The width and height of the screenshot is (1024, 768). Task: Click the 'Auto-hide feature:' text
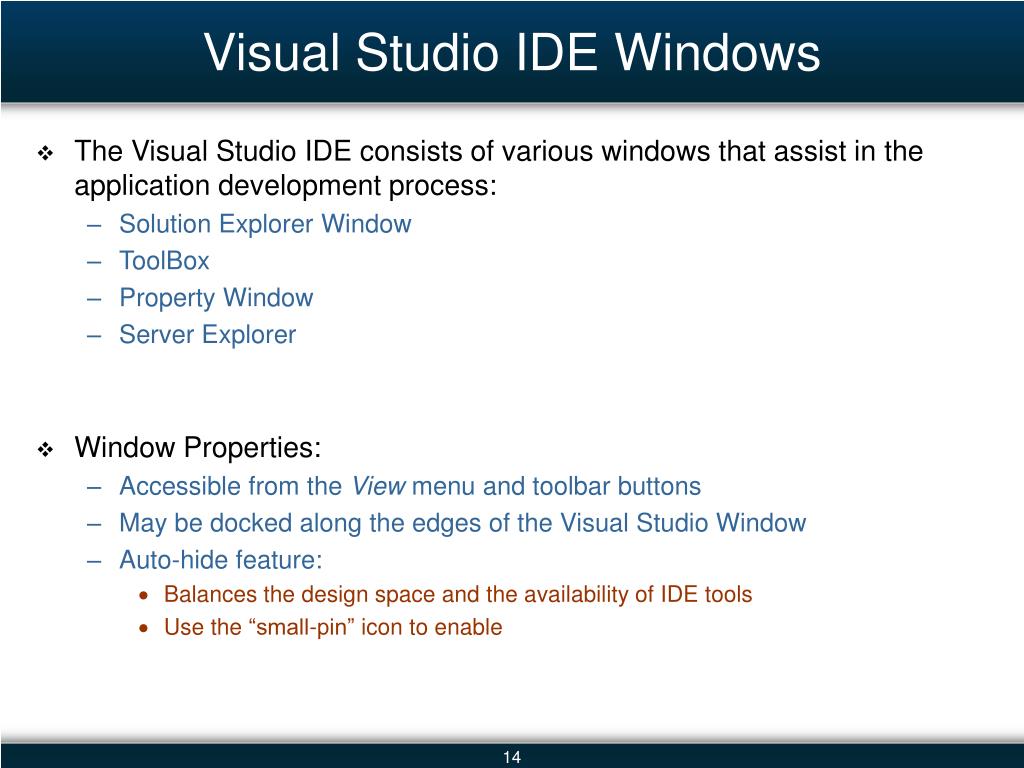coord(221,560)
